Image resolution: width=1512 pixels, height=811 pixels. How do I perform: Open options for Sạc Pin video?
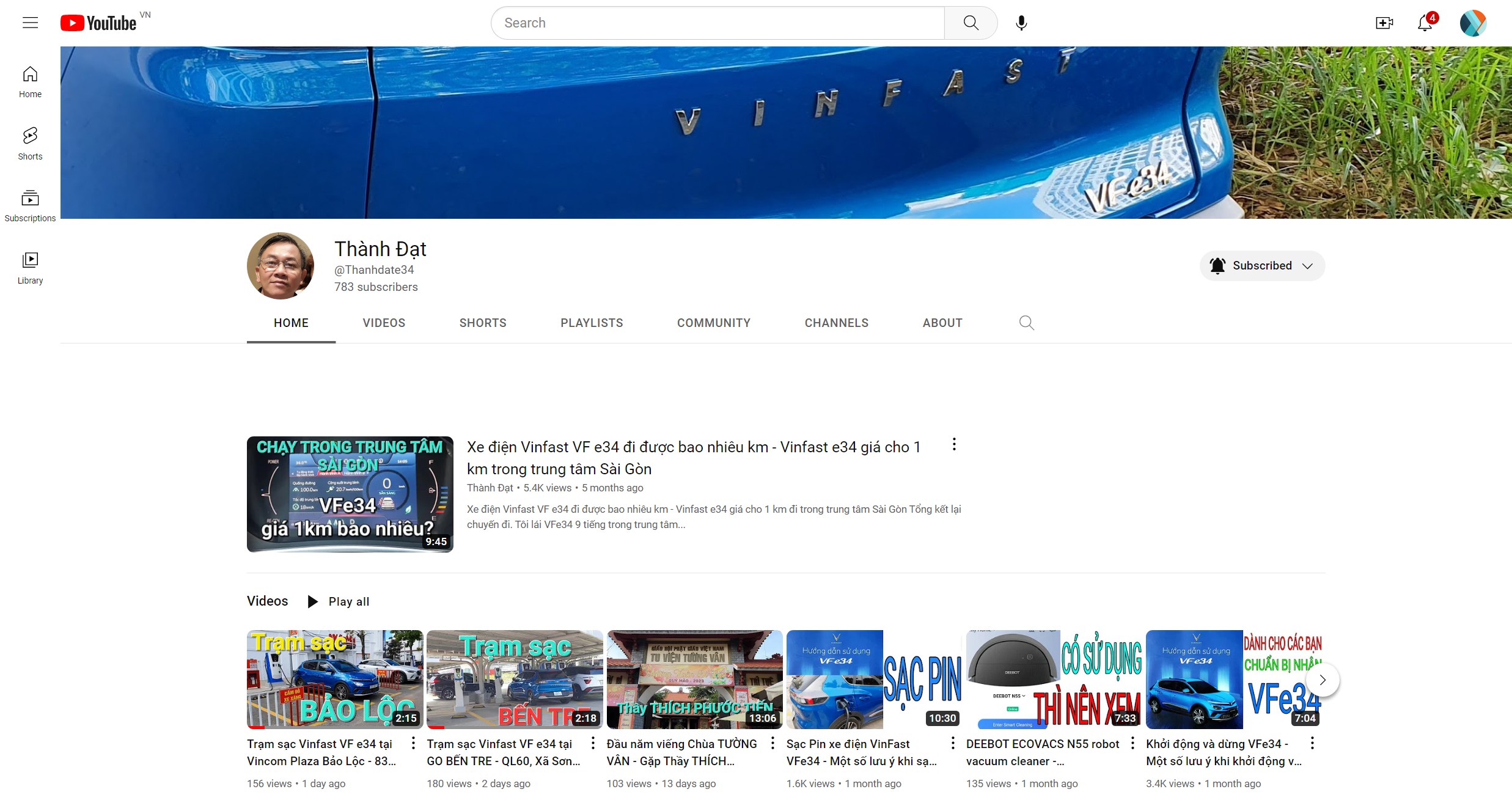click(x=953, y=743)
